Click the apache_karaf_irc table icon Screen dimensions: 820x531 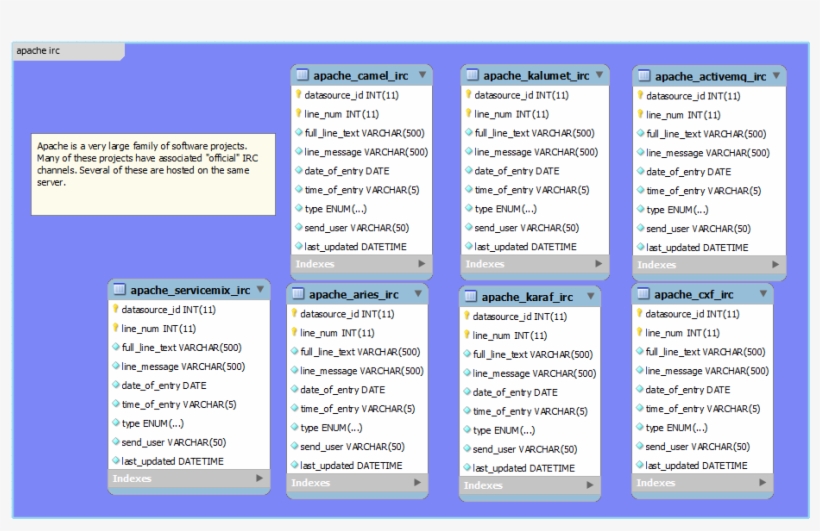pyautogui.click(x=471, y=296)
